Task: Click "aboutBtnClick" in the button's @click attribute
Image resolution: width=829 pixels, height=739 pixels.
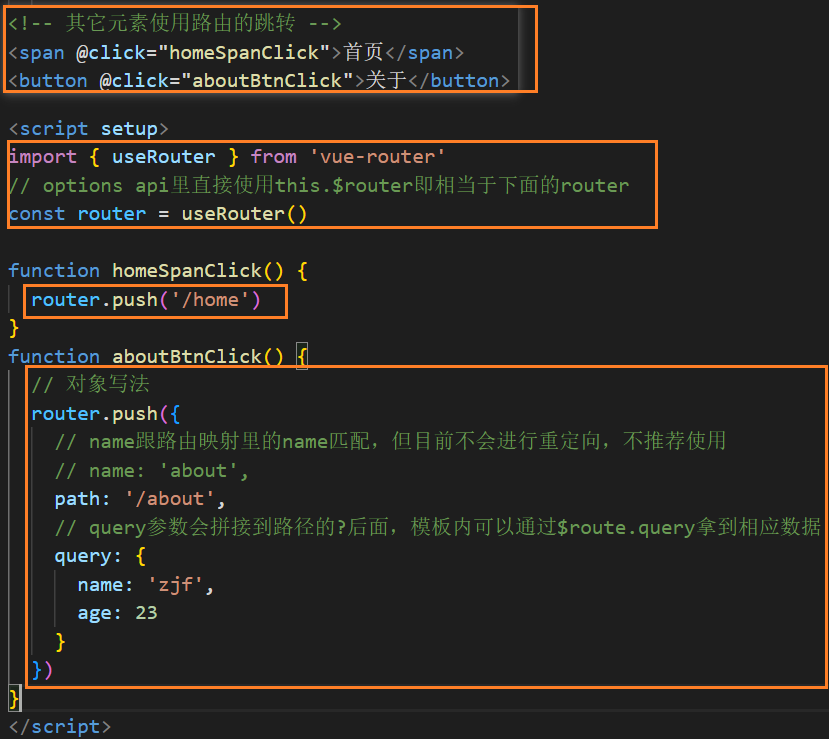Action: click(267, 80)
